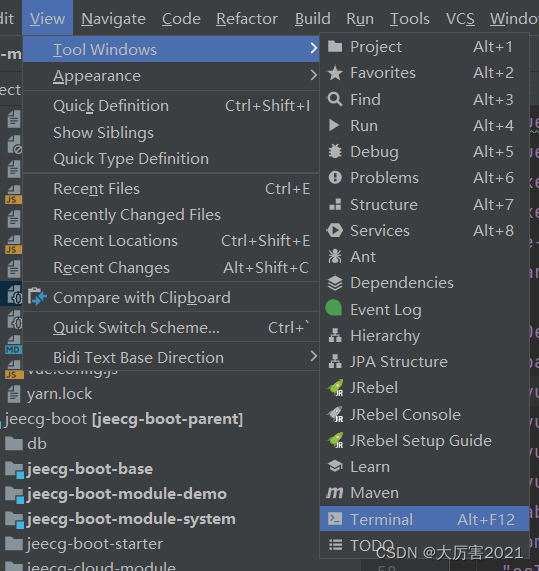Choose Quick Definition
This screenshot has width=539, height=571.
coord(171,106)
